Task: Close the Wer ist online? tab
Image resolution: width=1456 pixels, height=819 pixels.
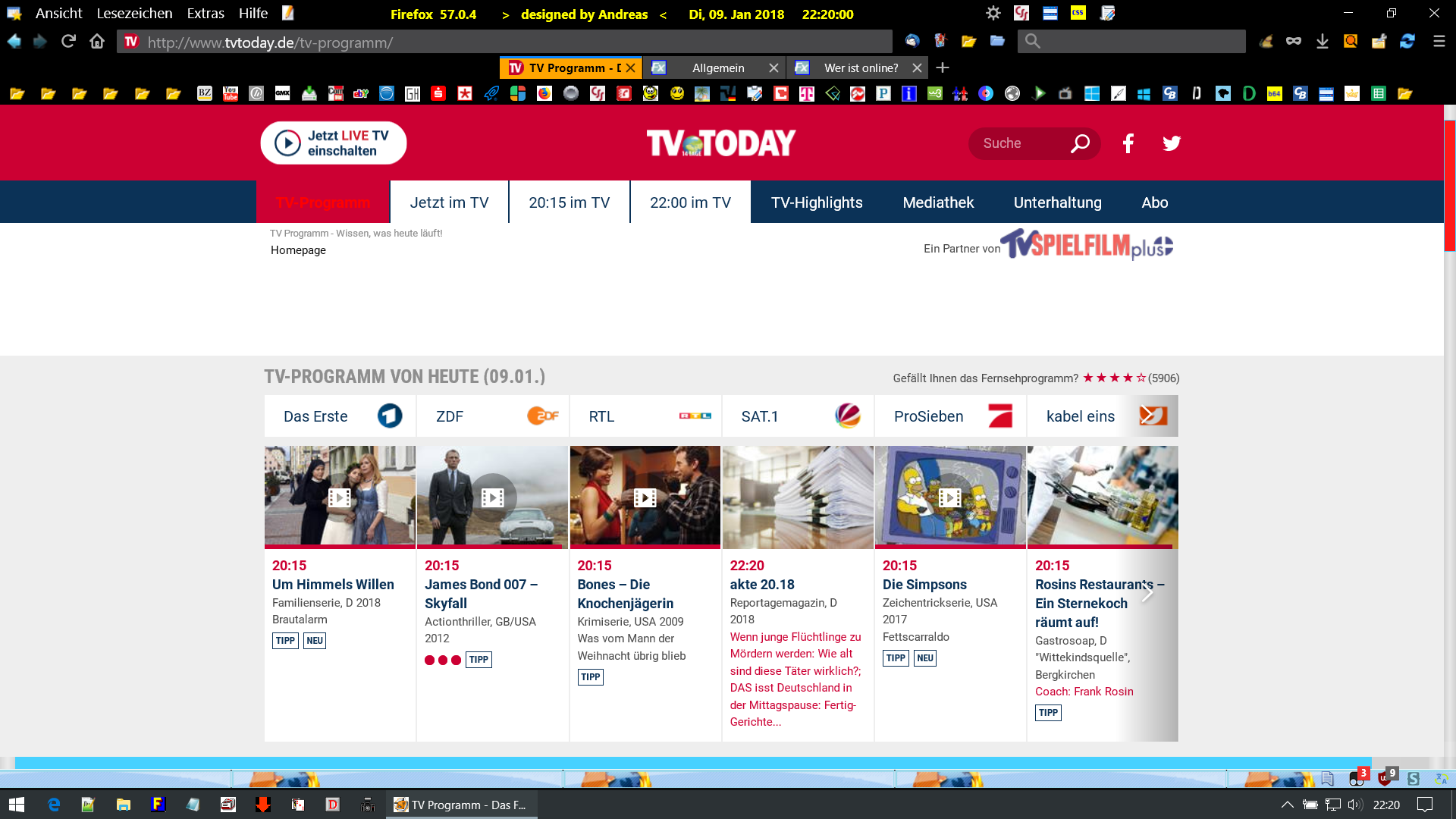Action: (917, 67)
